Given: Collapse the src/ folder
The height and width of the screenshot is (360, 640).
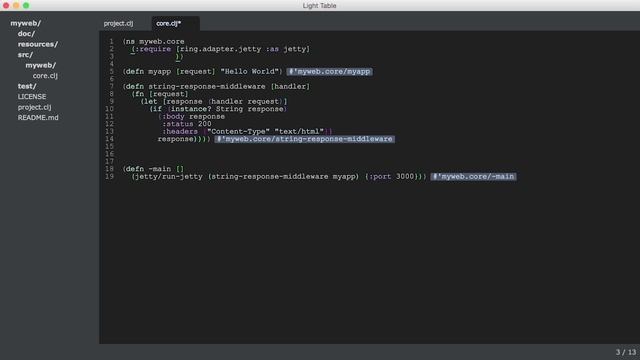Looking at the screenshot, I should tap(25, 55).
